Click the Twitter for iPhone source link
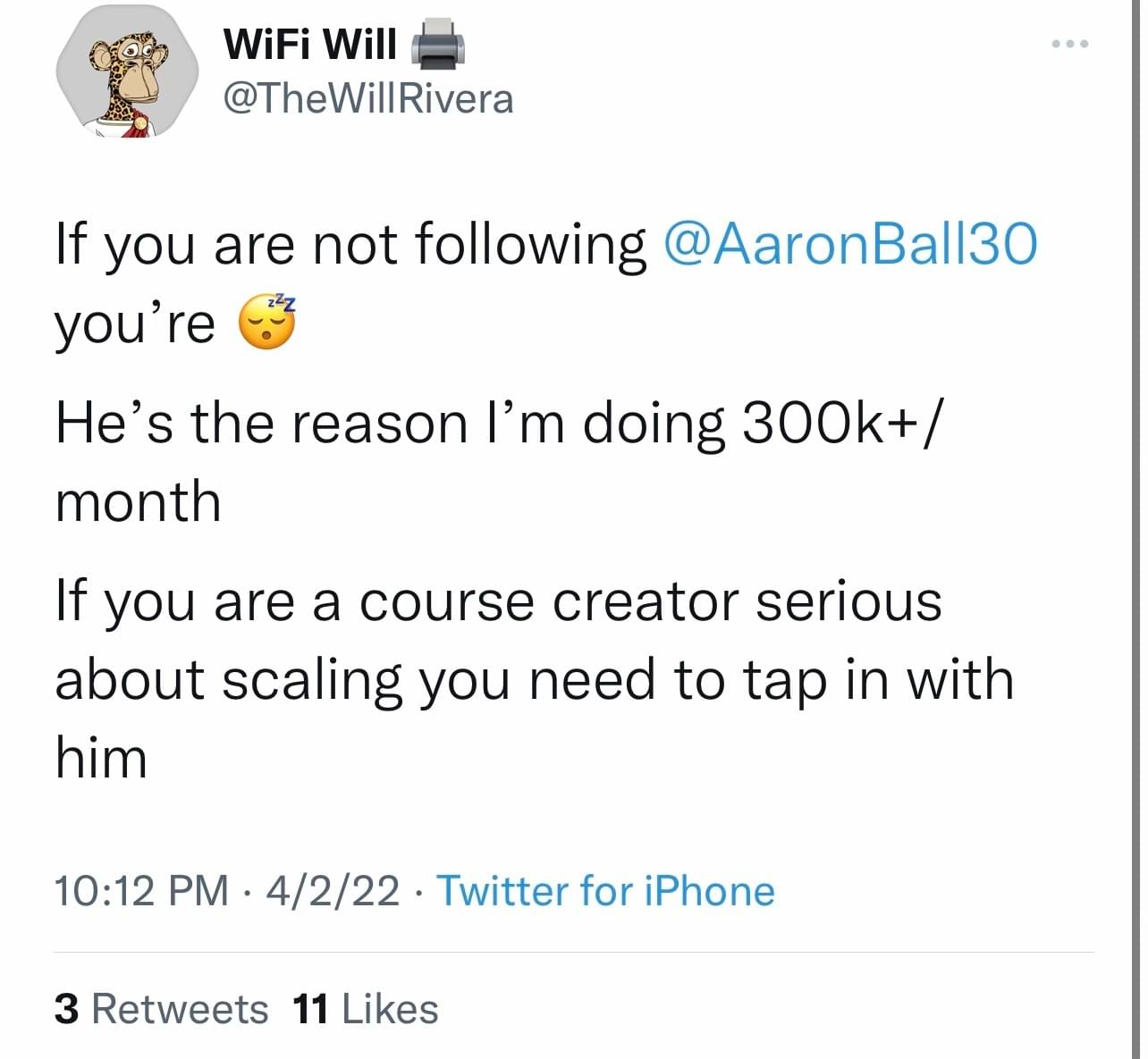1148x1059 pixels. (x=605, y=891)
